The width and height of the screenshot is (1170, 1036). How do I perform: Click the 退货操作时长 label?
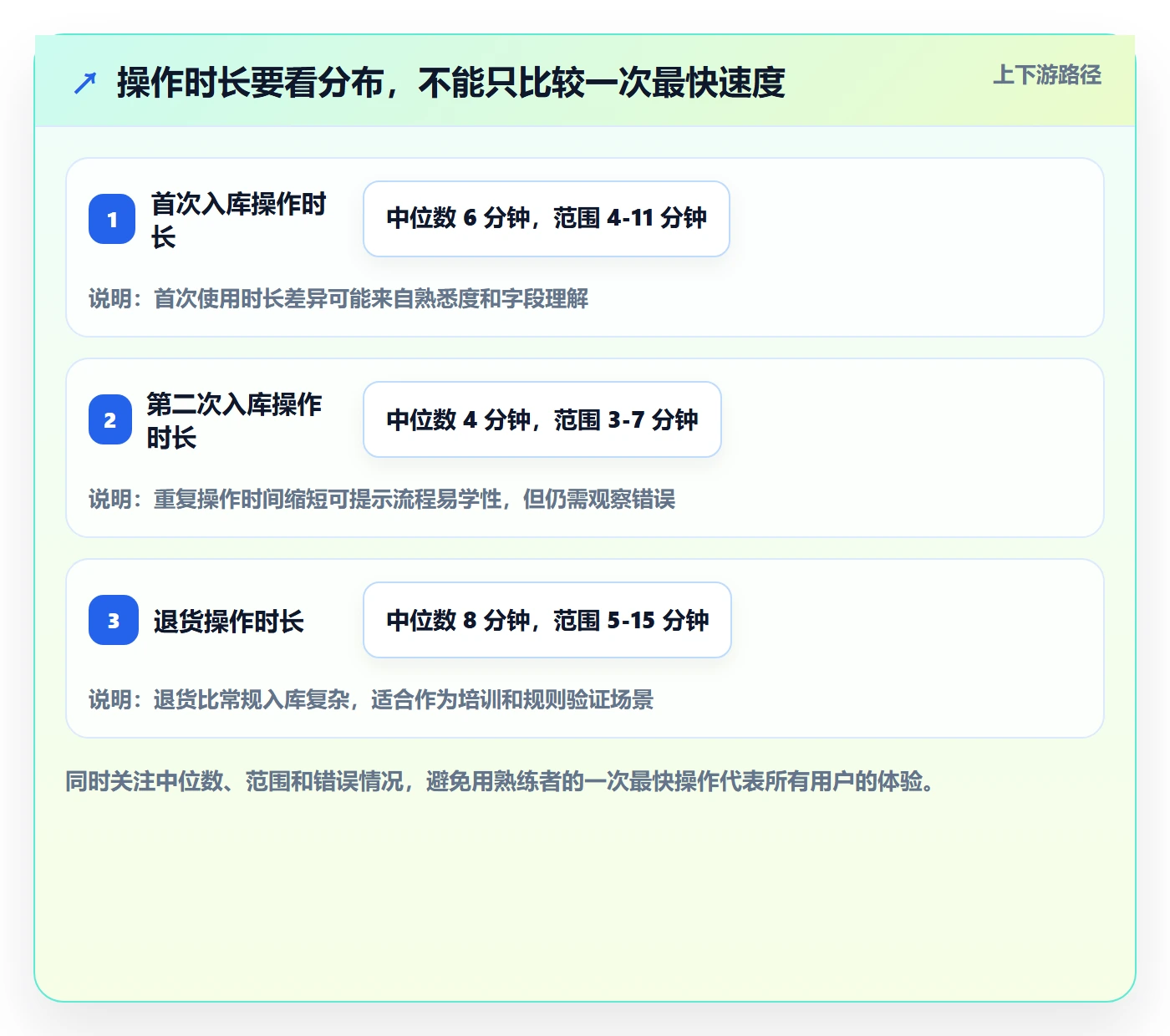click(229, 621)
